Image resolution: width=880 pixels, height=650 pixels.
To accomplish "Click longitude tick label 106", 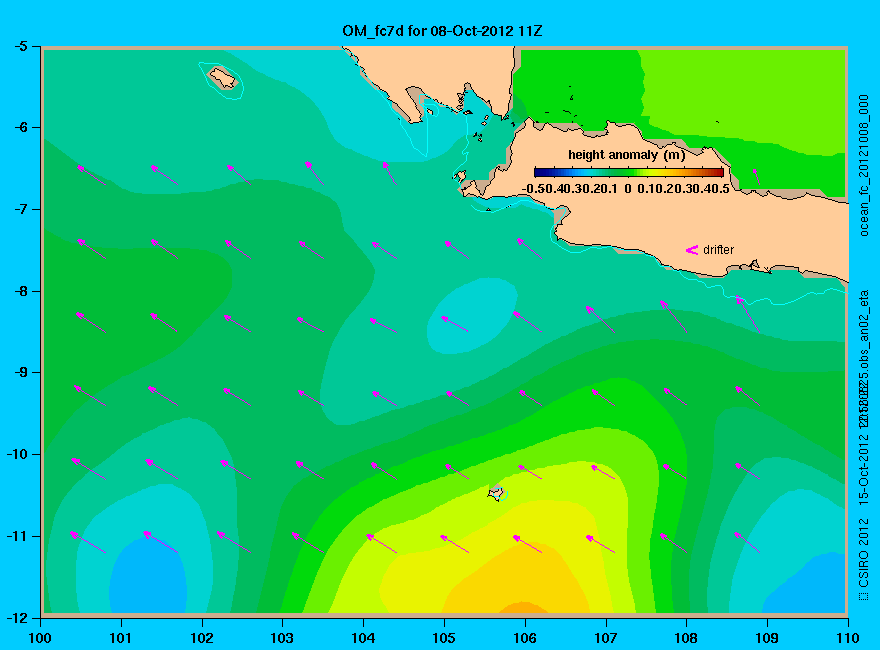I will [525, 638].
